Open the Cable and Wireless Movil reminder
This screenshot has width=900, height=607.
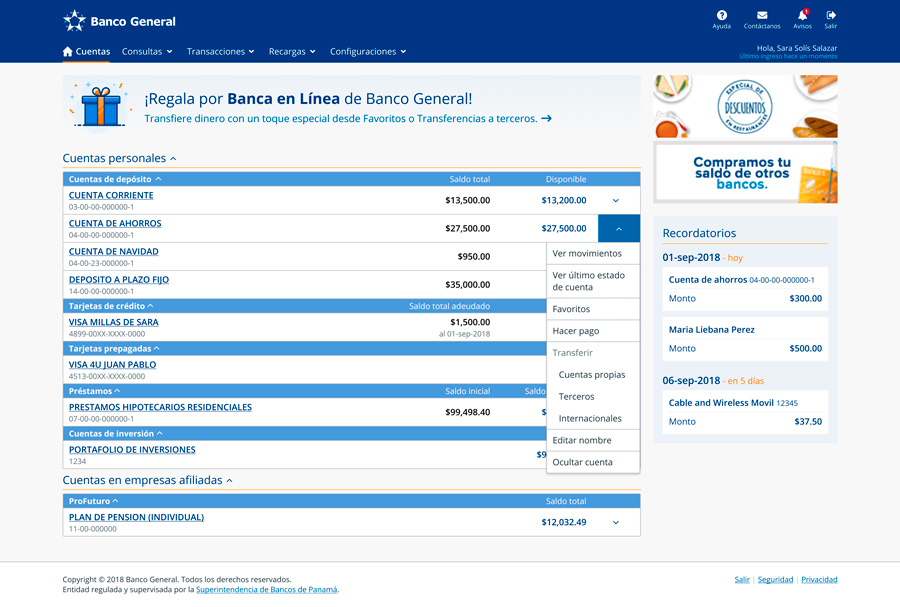(745, 412)
